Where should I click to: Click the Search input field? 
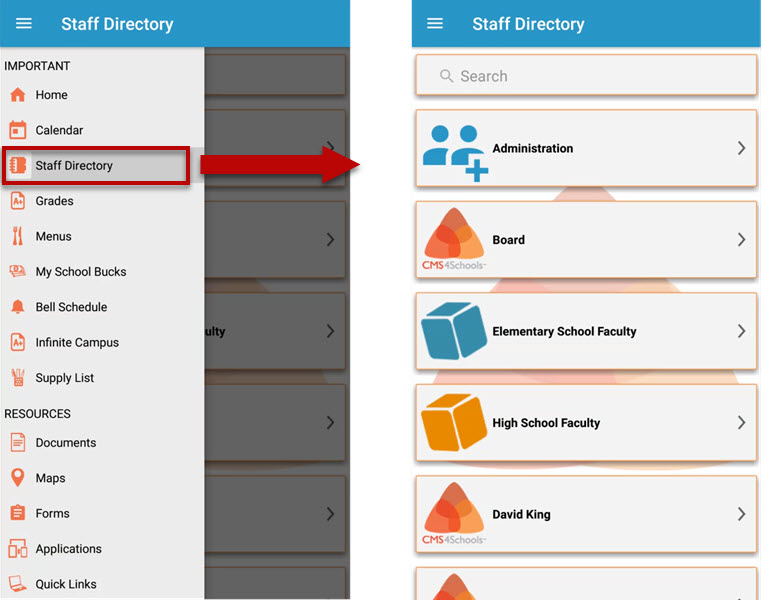click(x=586, y=75)
